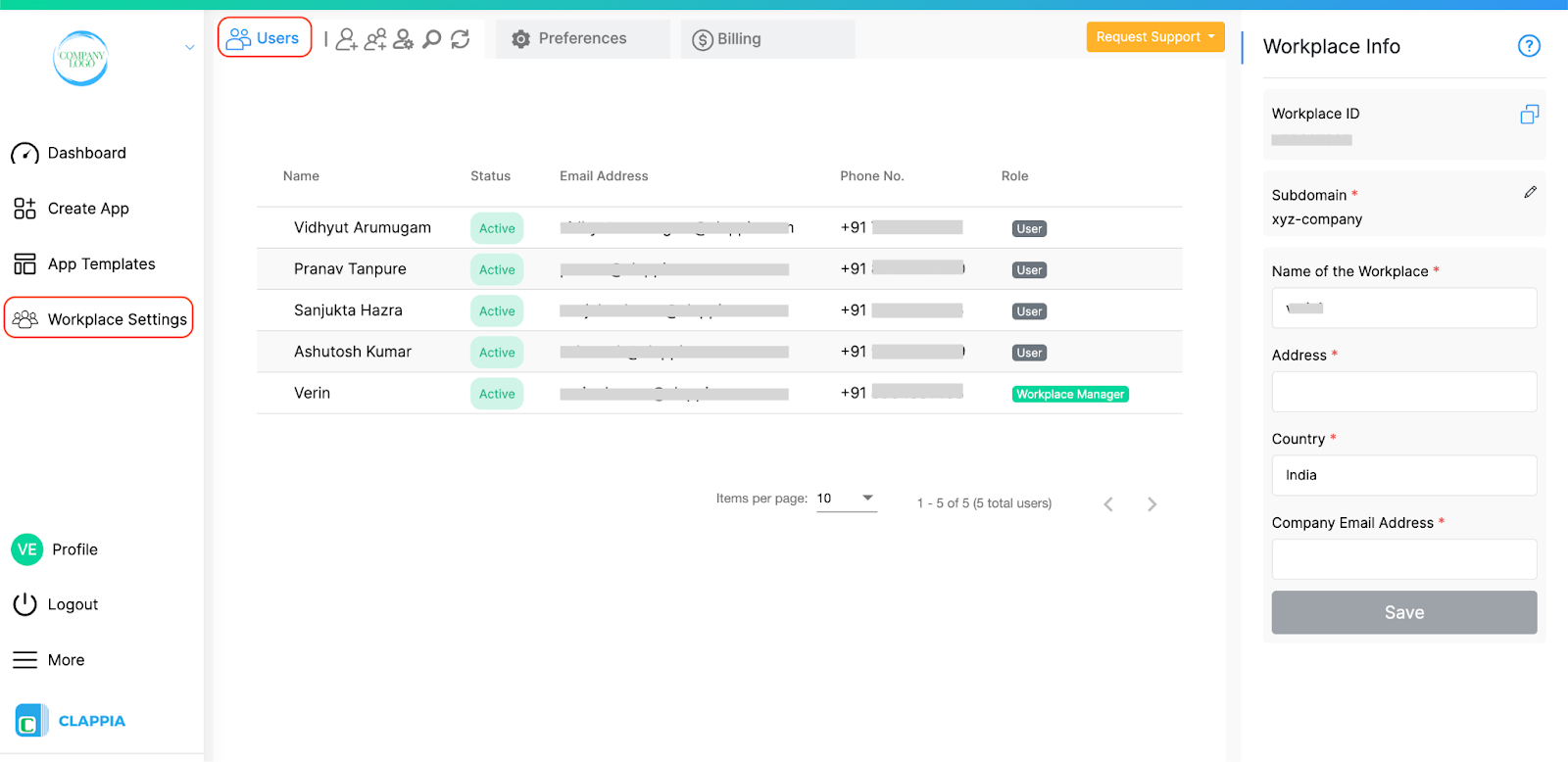The height and width of the screenshot is (762, 1568).
Task: Refresh the users list
Action: click(460, 39)
